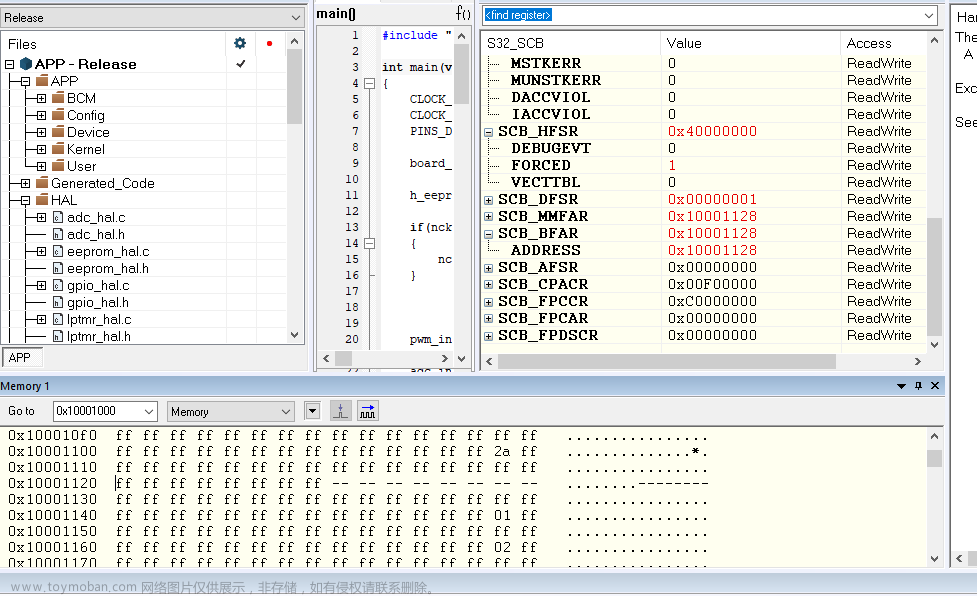Image resolution: width=977 pixels, height=596 pixels.
Task: Click the S32_SCB column header
Action: 515,43
